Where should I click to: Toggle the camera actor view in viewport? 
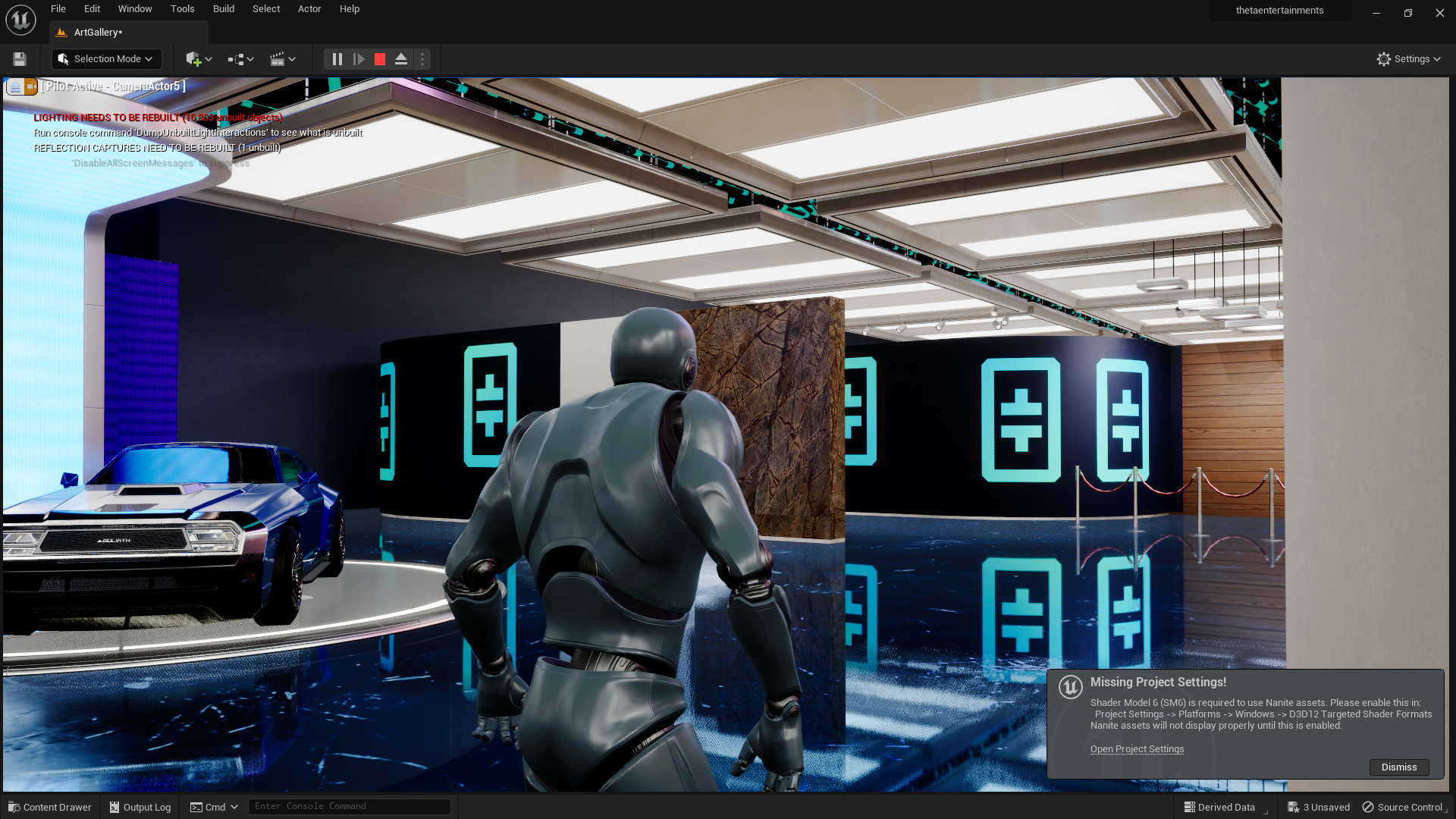pos(31,87)
